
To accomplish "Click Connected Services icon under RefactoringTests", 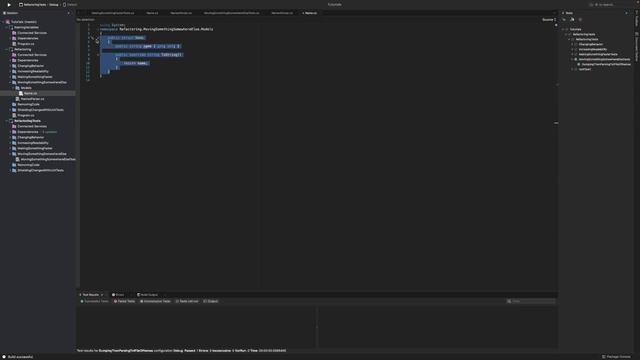I will click(14, 127).
